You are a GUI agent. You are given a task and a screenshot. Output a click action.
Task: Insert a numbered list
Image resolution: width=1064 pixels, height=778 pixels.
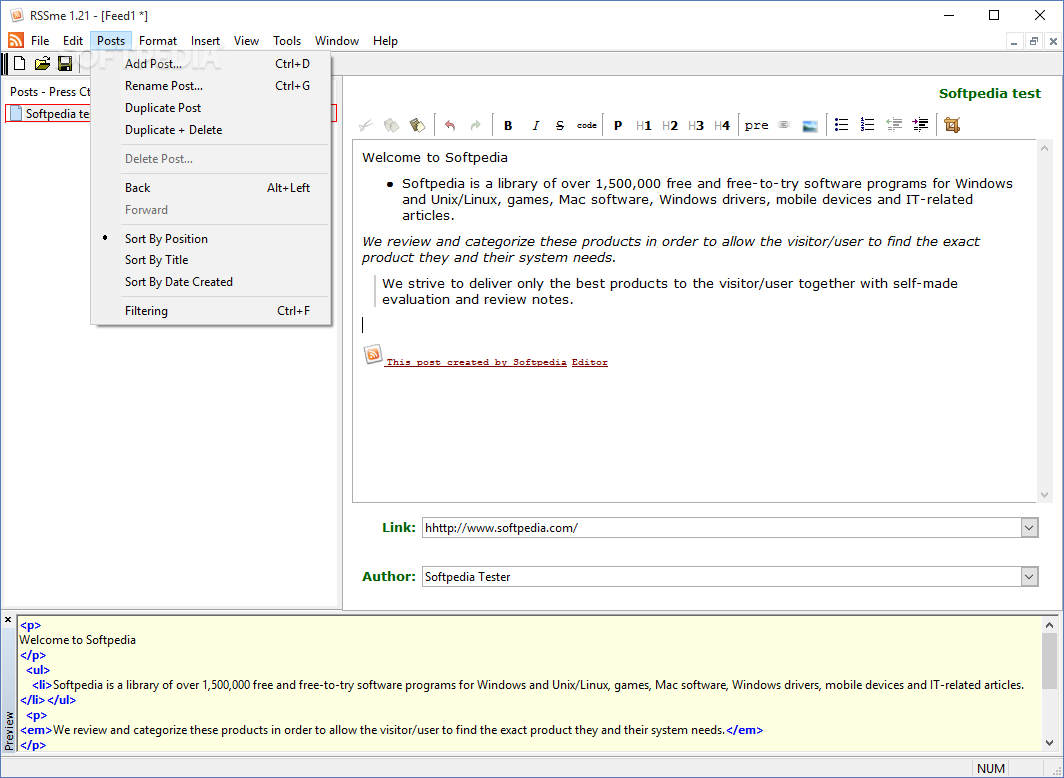coord(867,125)
